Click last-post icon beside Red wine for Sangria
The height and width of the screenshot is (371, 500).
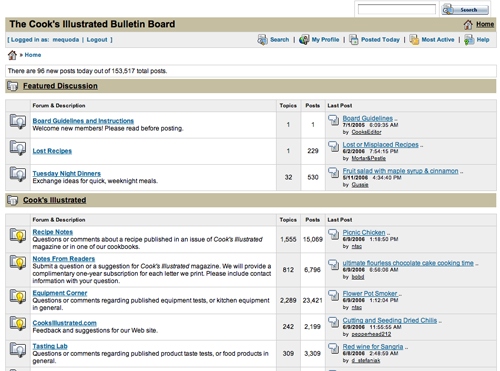[x=333, y=348]
